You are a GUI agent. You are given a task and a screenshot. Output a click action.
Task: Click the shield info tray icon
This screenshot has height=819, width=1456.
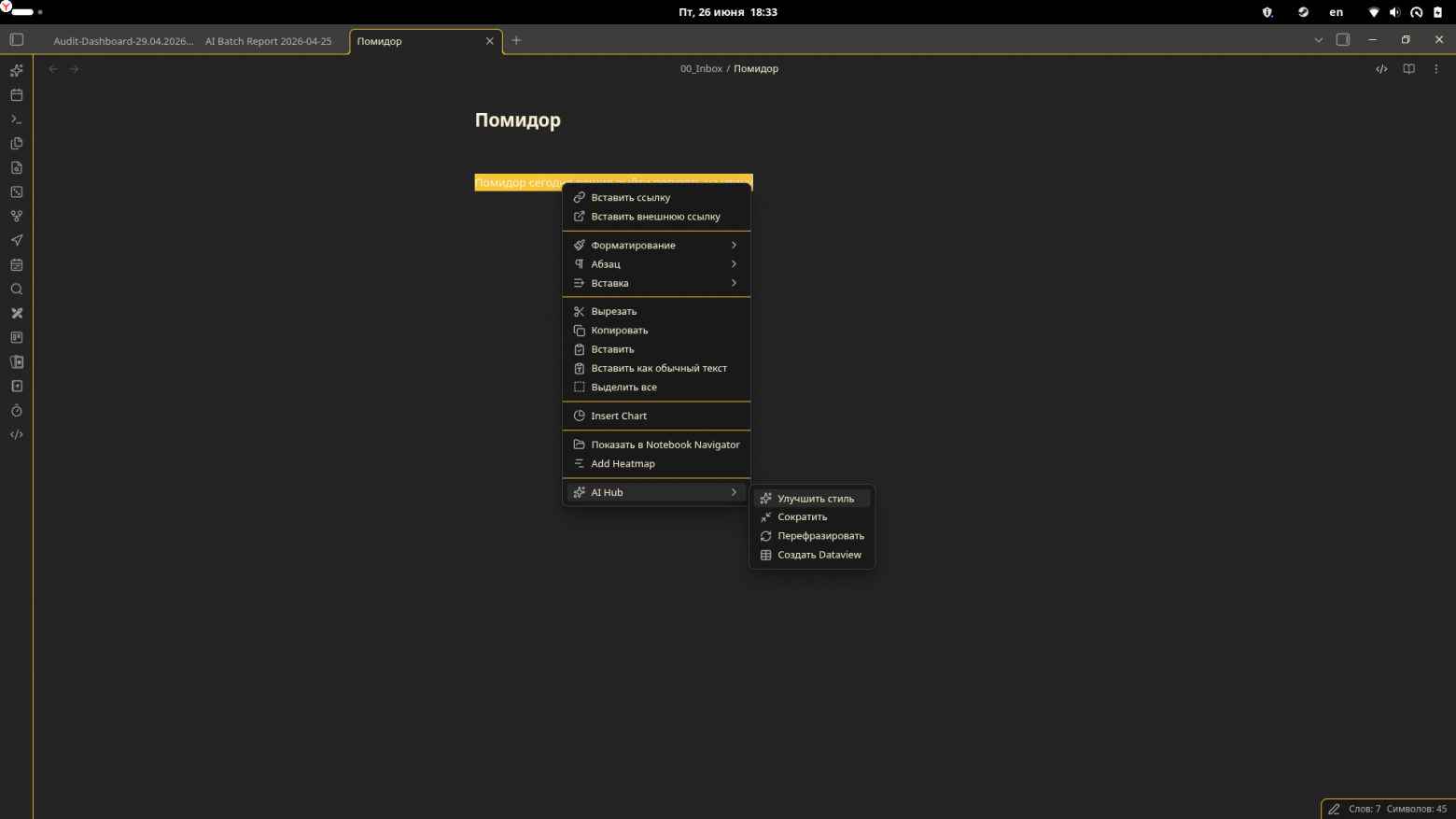1267,12
